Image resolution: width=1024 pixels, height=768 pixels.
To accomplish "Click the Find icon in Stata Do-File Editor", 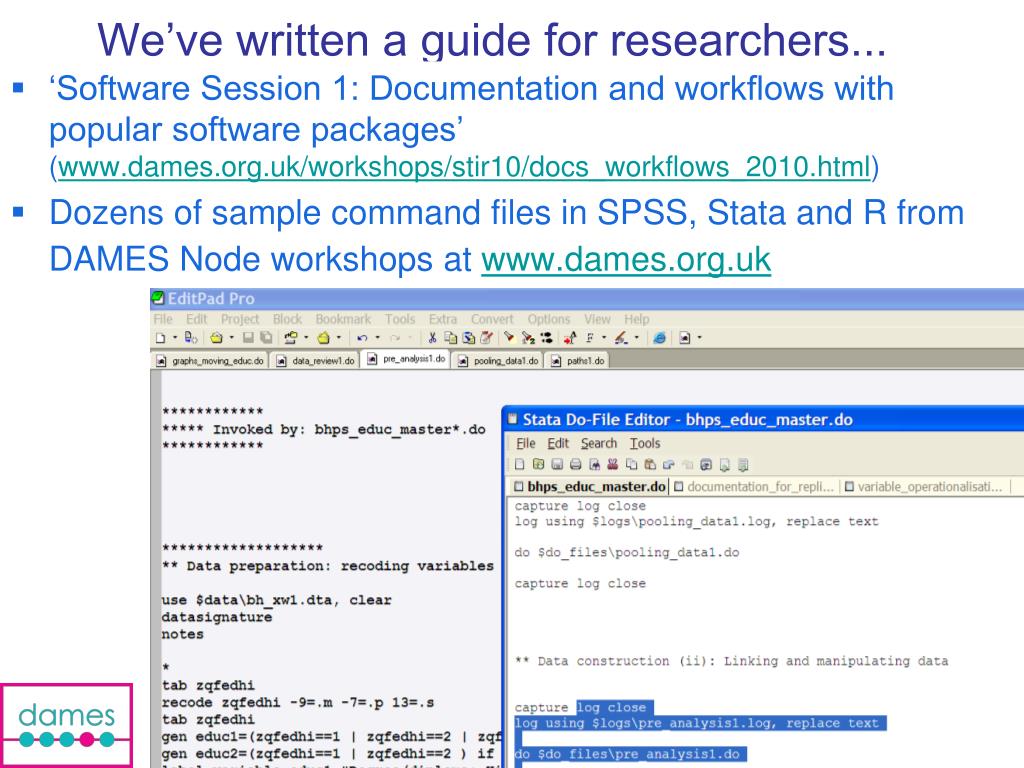I will 594,464.
